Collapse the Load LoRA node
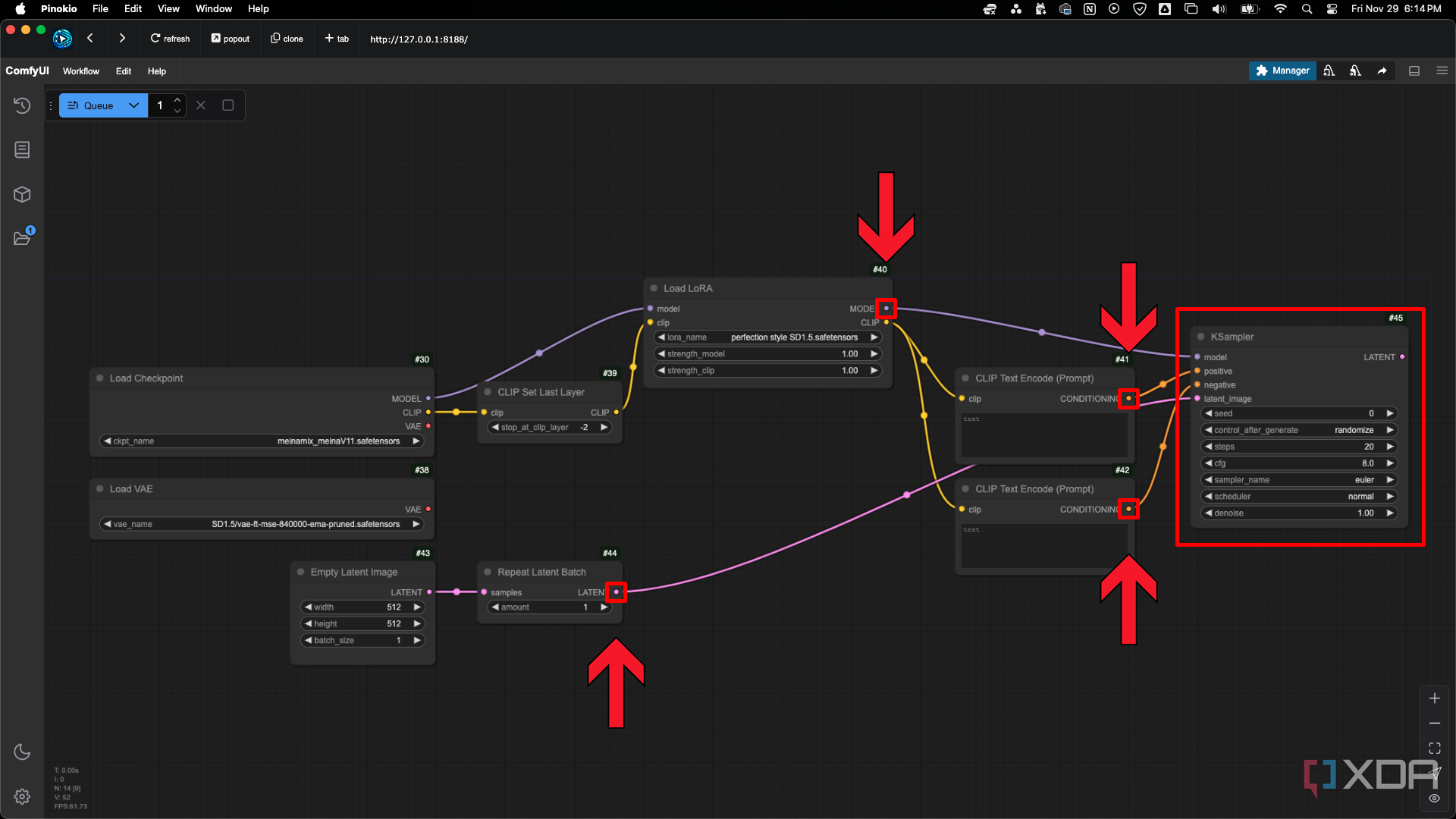Screen dimensions: 1456x819 pos(654,288)
